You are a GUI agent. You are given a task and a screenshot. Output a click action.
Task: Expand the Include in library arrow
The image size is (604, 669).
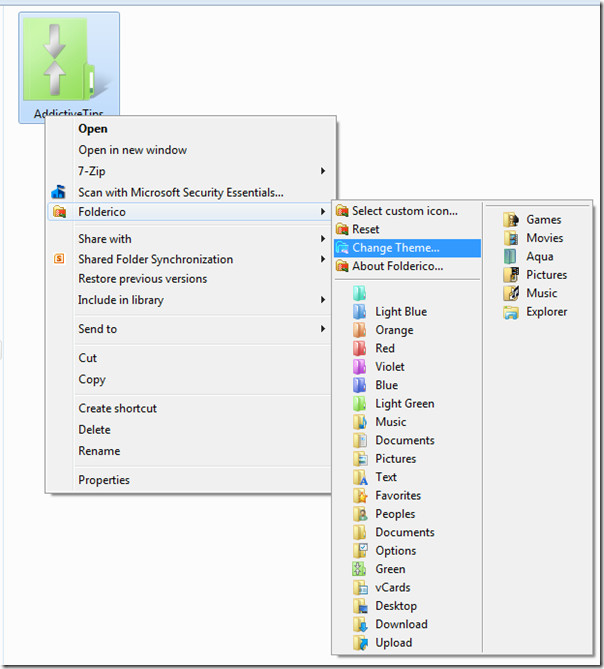click(323, 300)
